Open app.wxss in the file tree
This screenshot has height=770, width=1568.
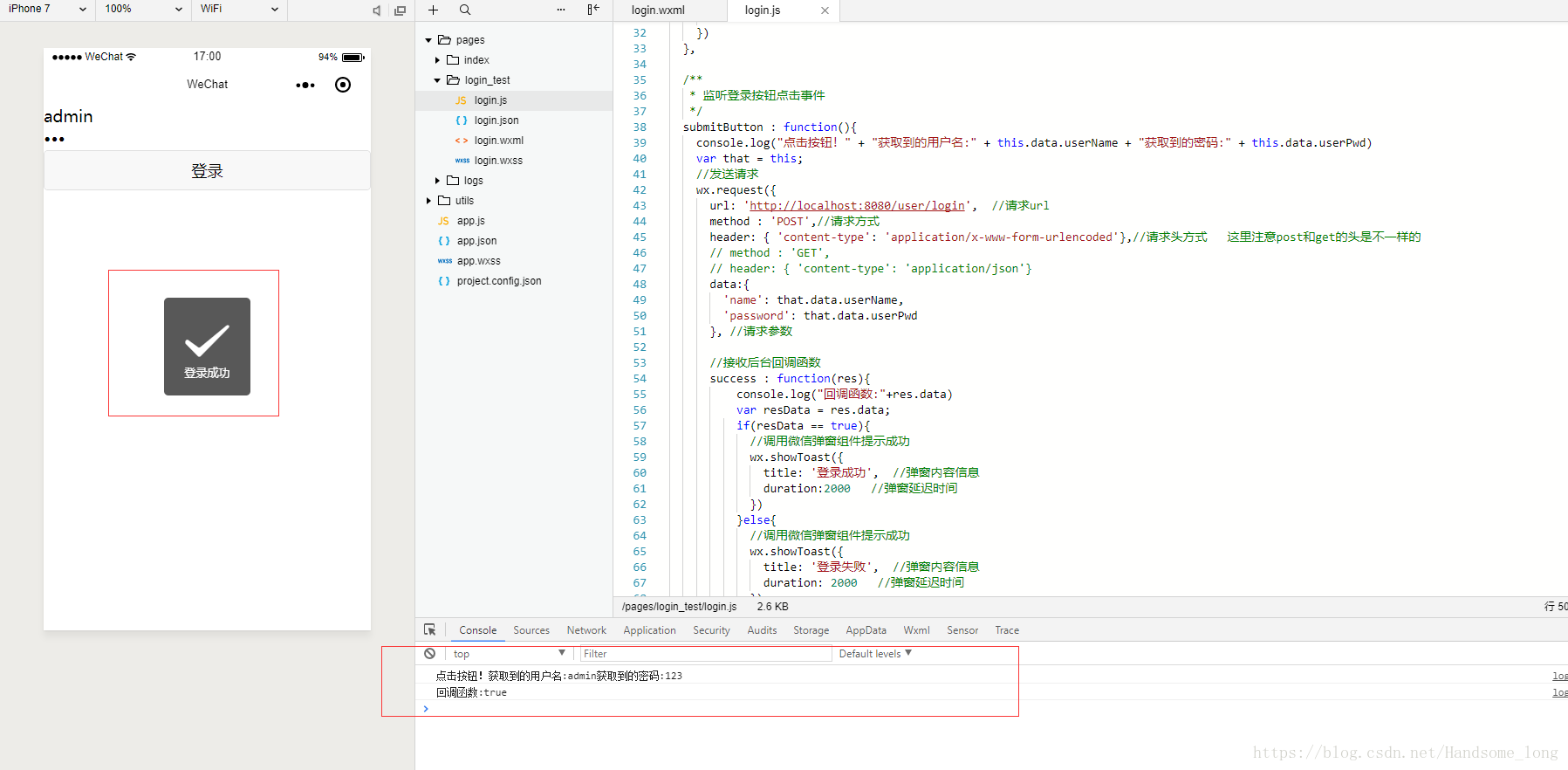point(479,261)
